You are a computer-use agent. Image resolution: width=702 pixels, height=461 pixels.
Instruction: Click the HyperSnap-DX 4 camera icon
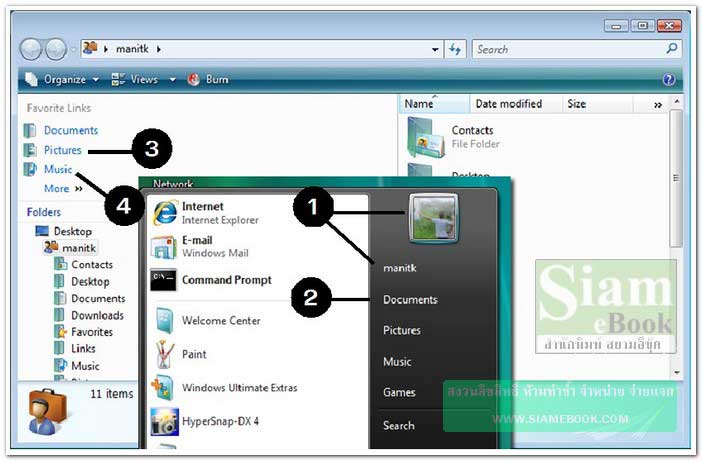click(164, 422)
